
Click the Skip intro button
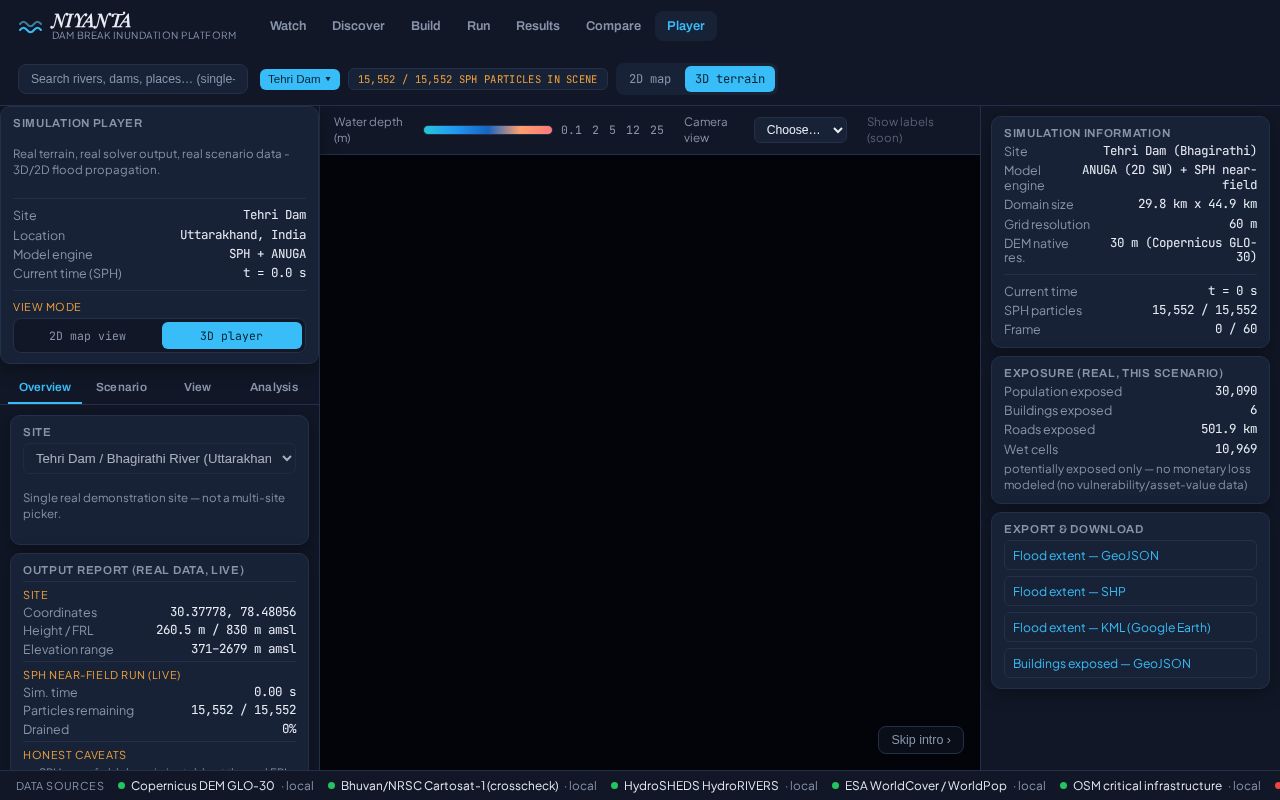pos(921,740)
